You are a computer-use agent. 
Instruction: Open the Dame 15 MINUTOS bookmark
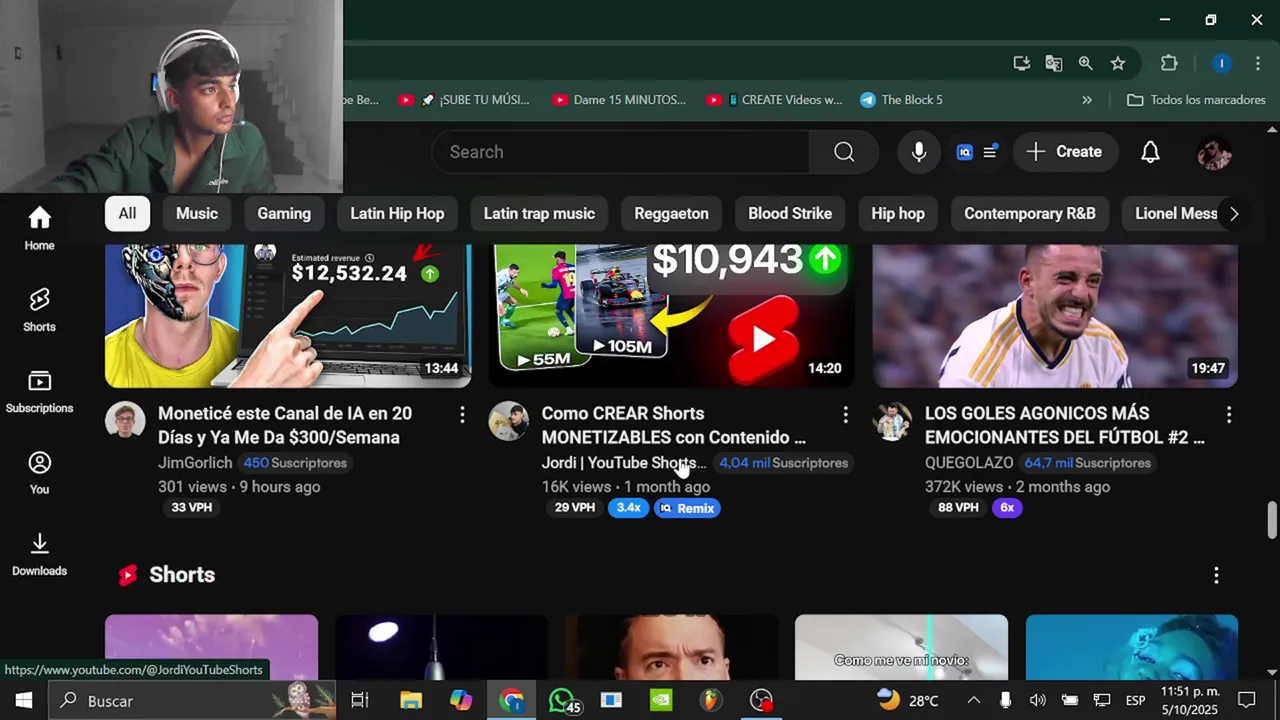click(619, 100)
